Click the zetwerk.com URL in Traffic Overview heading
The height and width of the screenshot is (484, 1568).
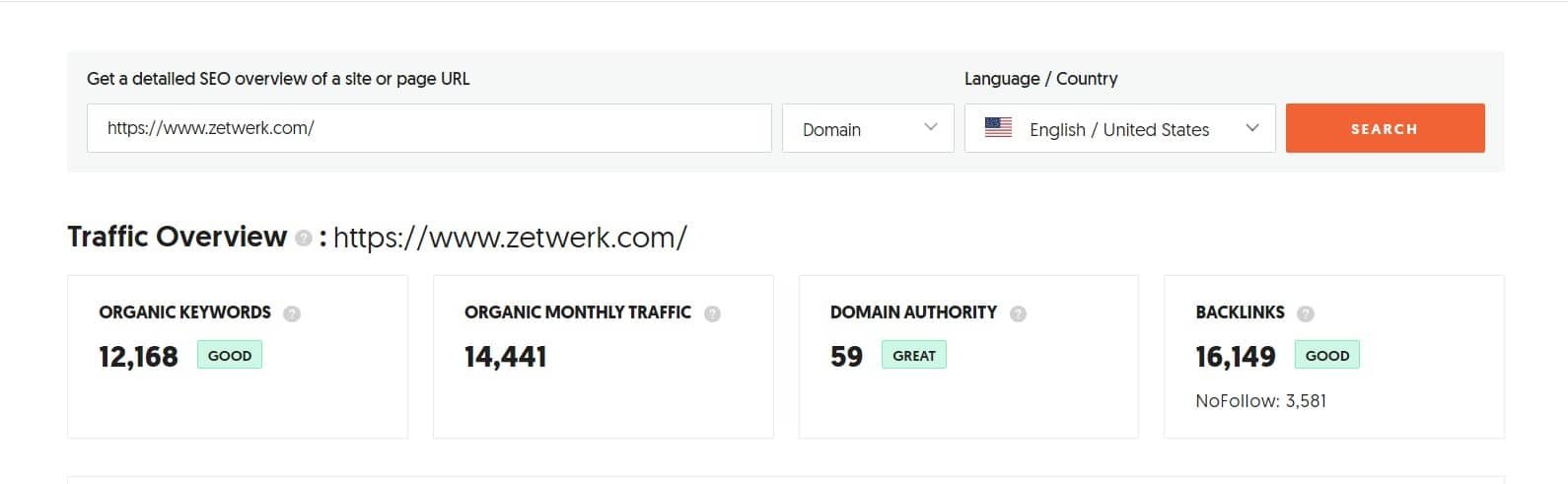(510, 238)
